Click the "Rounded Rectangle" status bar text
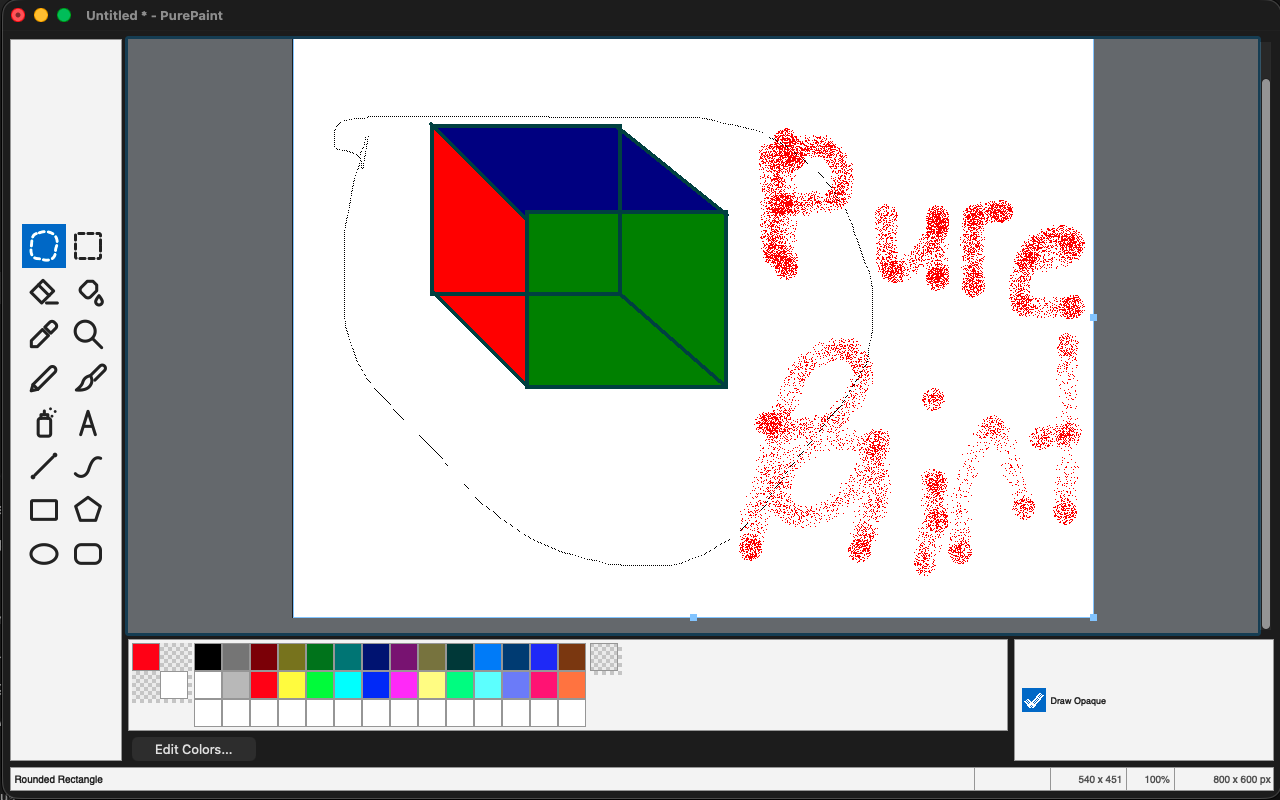Viewport: 1280px width, 800px height. point(58,779)
